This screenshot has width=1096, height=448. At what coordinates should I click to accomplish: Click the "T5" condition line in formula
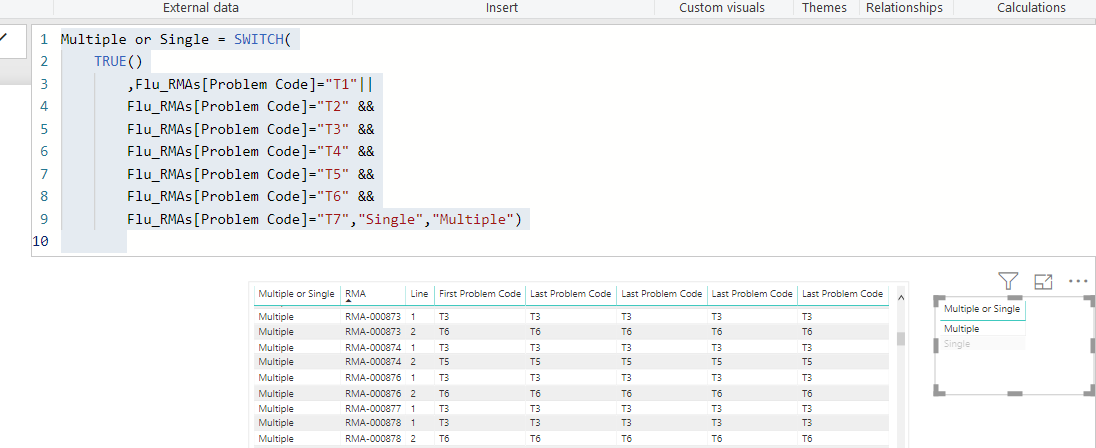[251, 174]
